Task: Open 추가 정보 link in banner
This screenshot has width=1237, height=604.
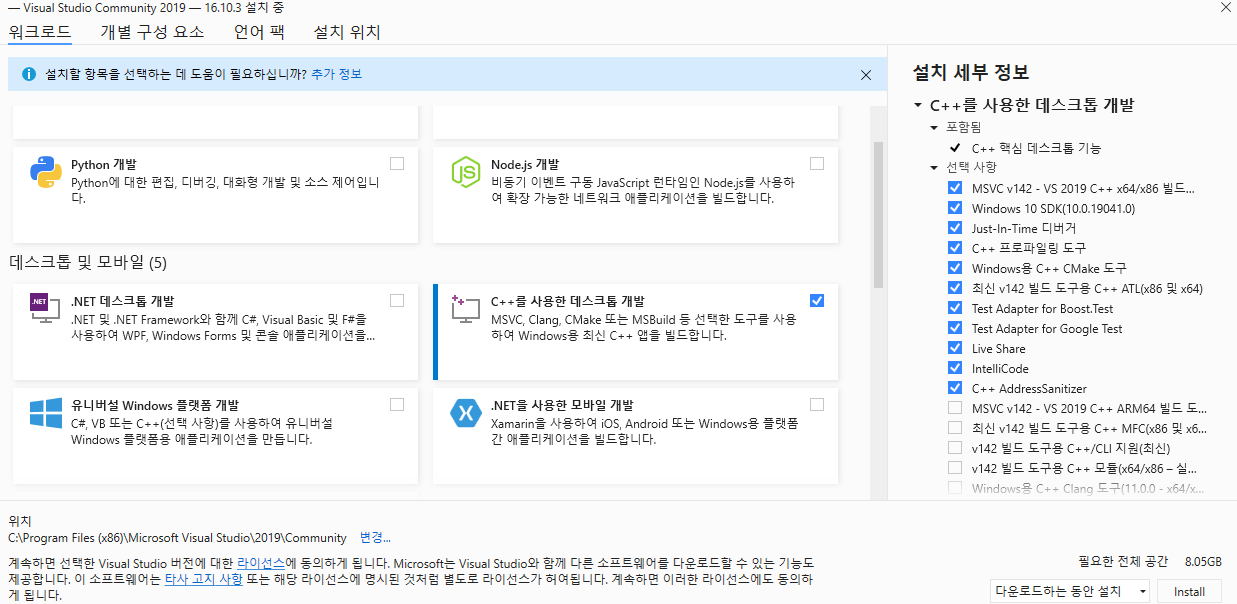Action: click(336, 74)
